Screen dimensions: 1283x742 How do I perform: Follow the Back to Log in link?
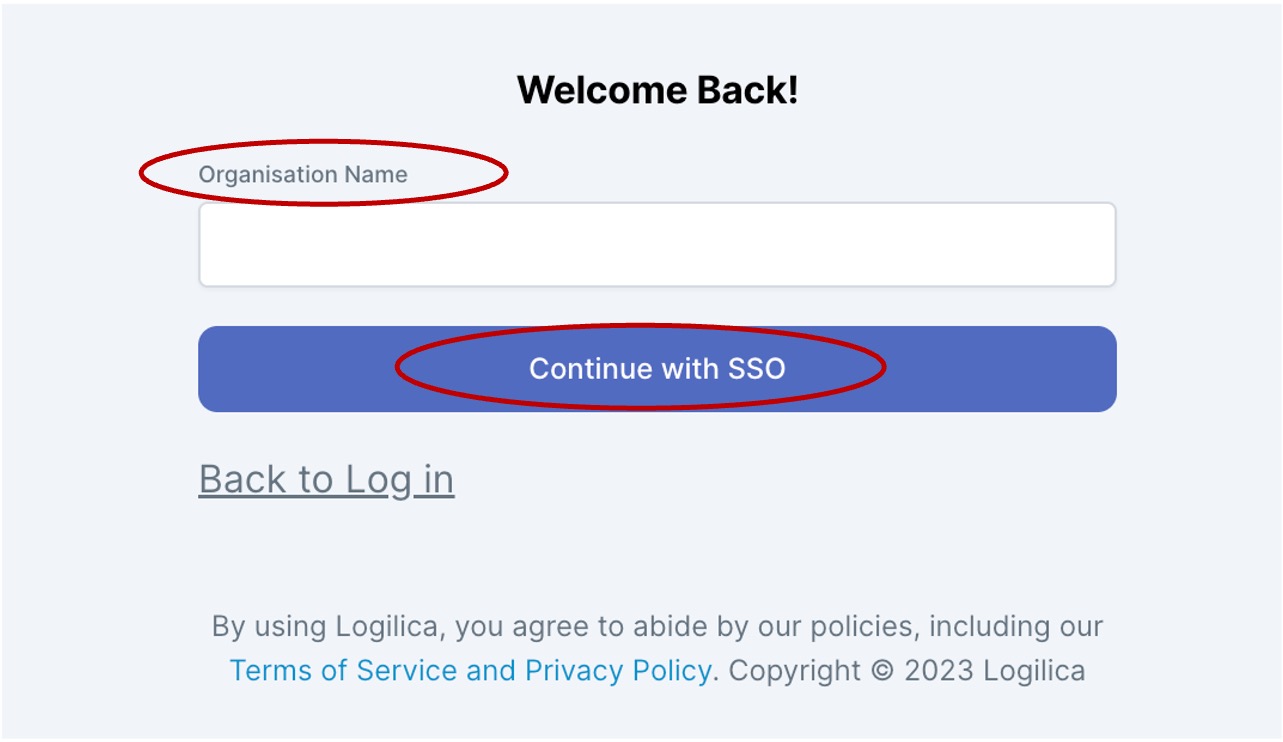[326, 479]
